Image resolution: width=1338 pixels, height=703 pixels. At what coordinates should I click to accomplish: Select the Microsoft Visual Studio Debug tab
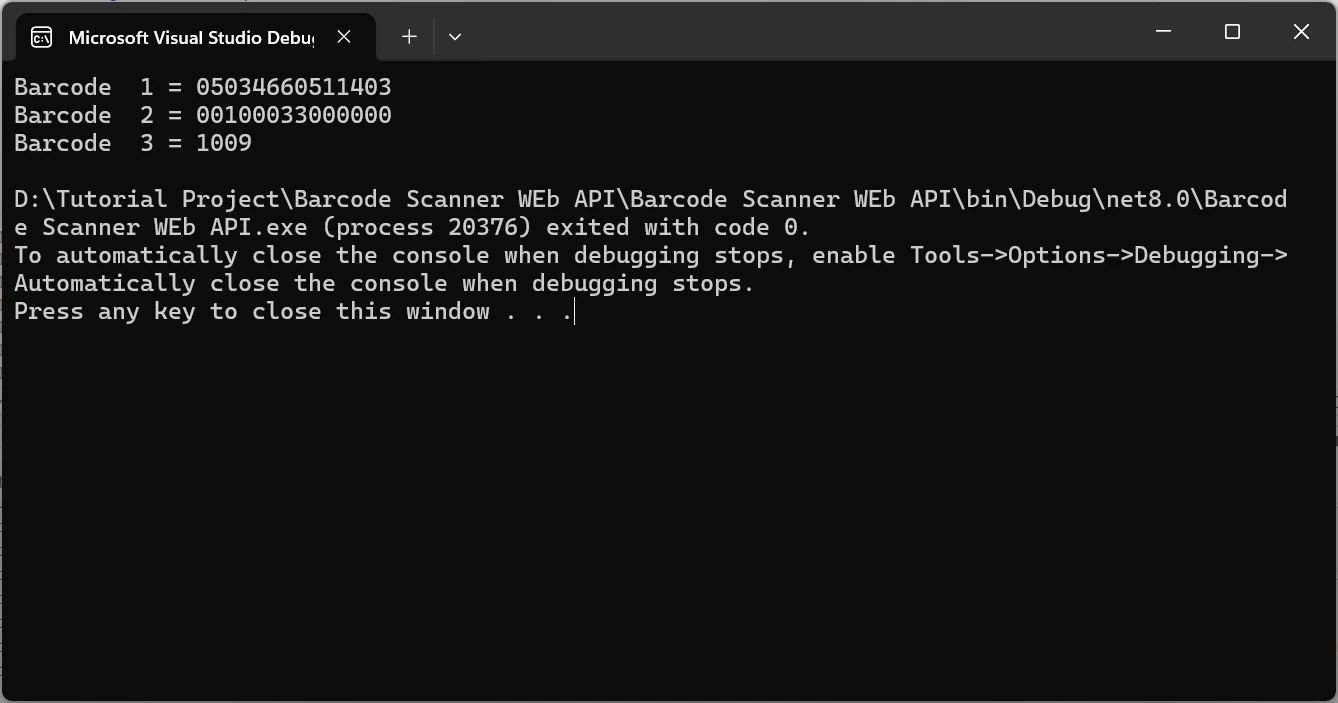coord(190,37)
